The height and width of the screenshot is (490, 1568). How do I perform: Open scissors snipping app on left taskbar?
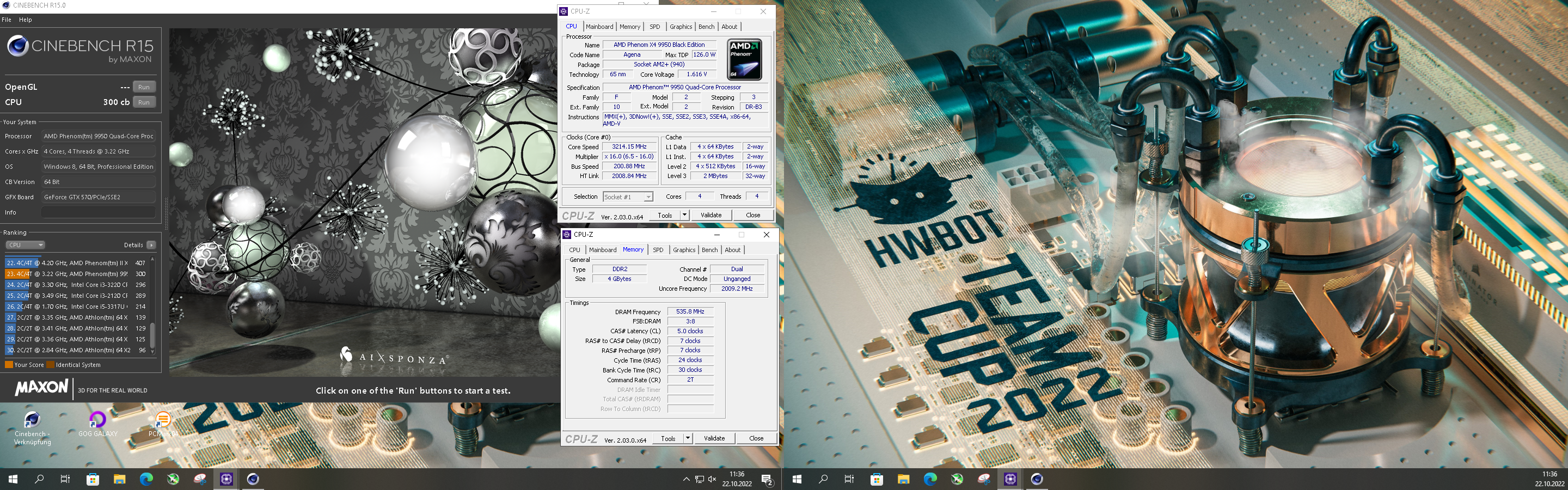pos(200,479)
